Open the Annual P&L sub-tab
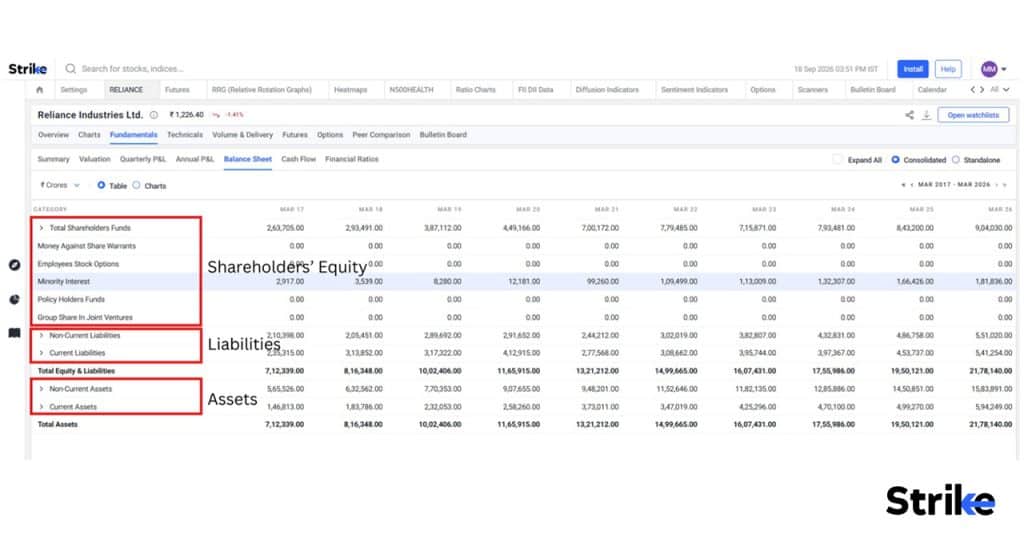This screenshot has width=1024, height=542. 195,159
